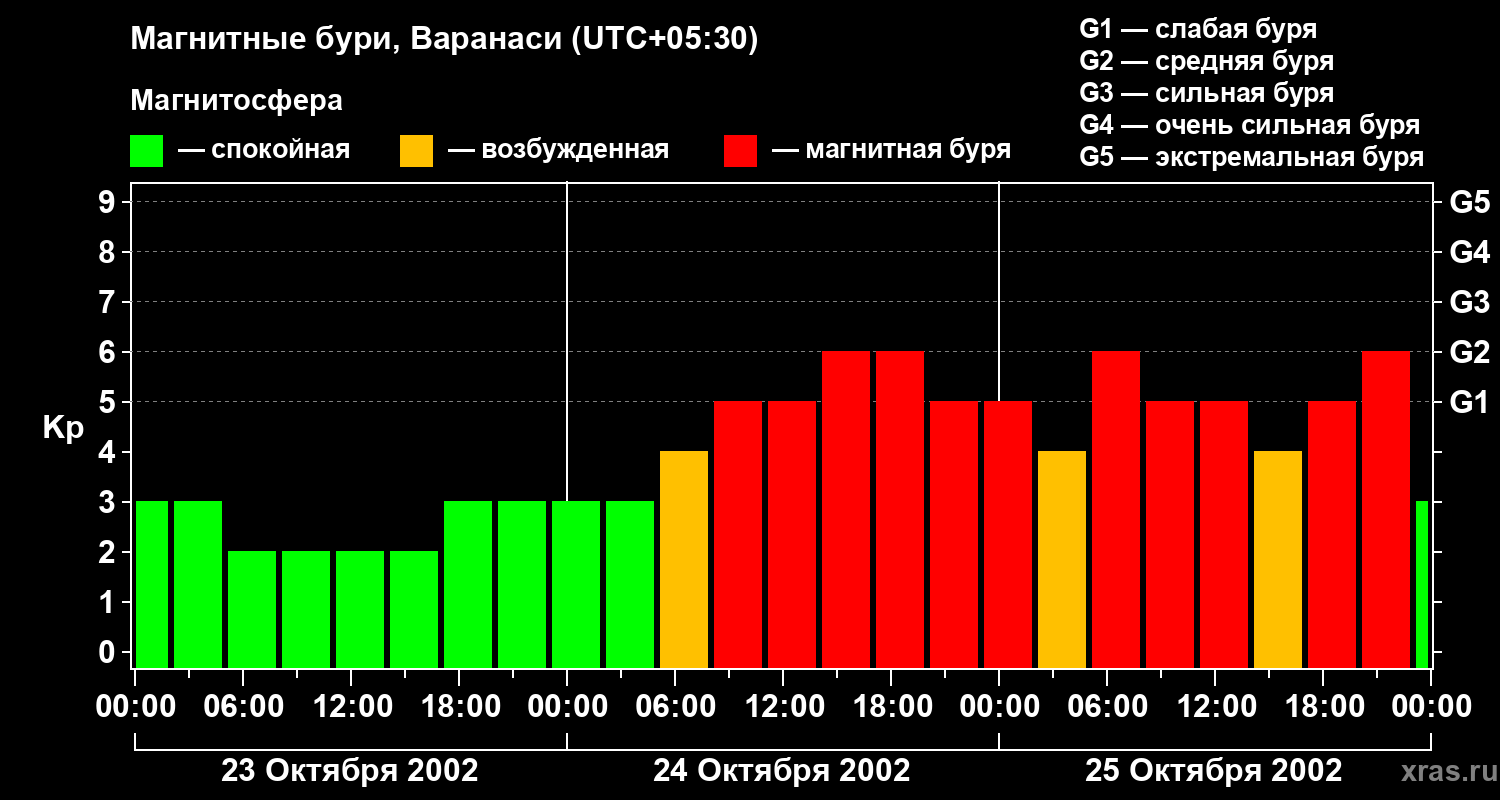Click the yellow 'возбужденная' legend swatch
The image size is (1500, 800).
click(417, 150)
